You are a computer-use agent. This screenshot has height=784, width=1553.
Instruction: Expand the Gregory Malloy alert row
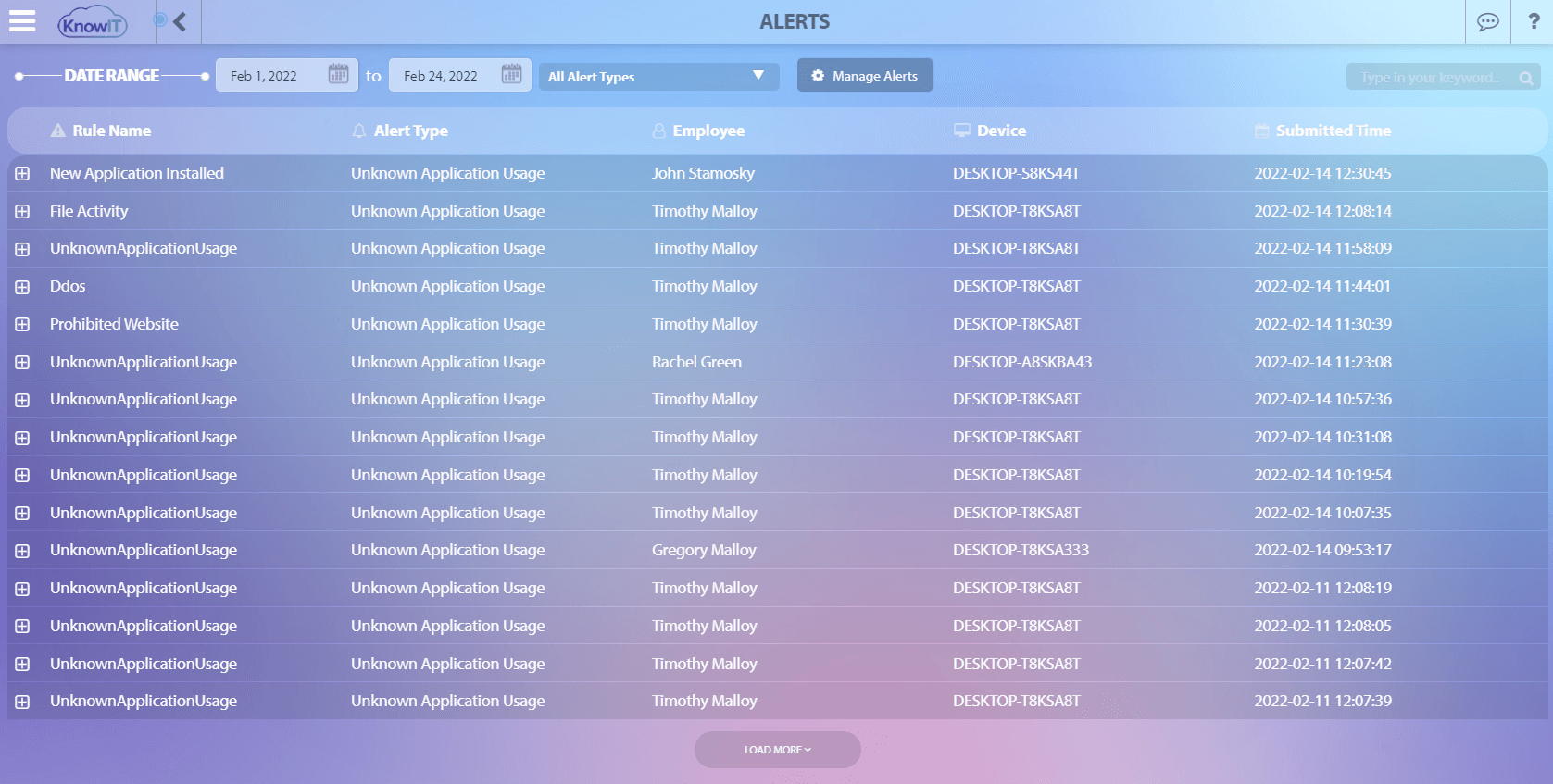point(22,551)
